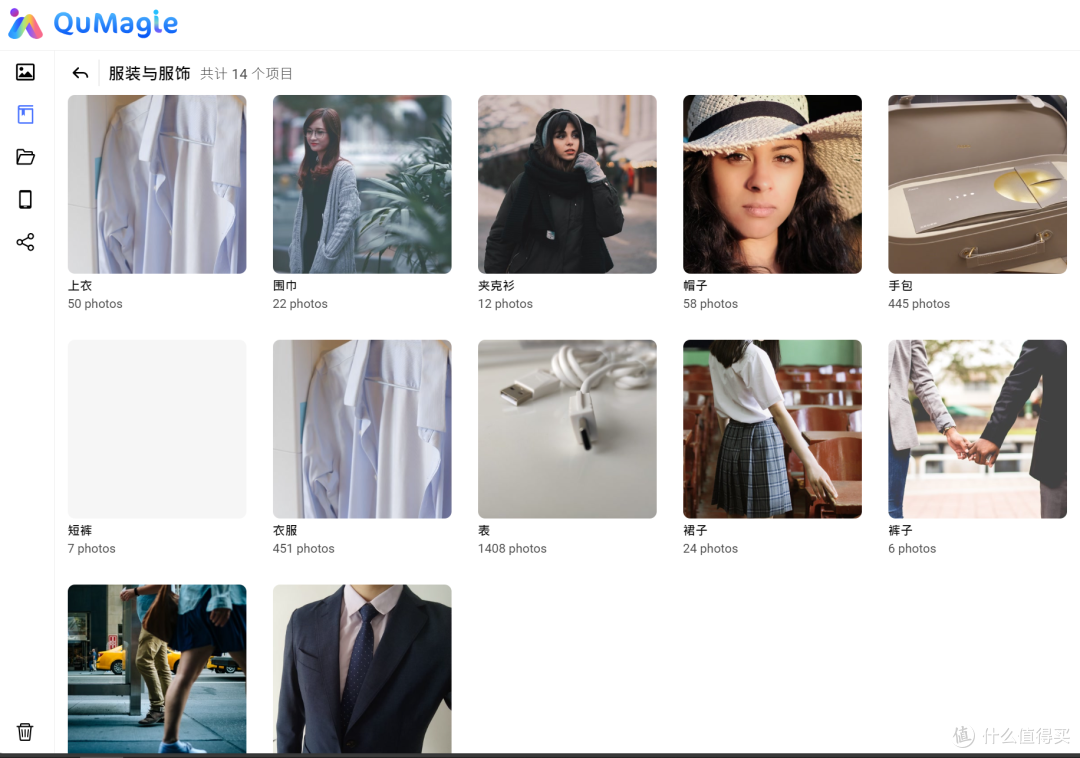Open the 围巾 album thumbnail
Viewport: 1080px width, 758px height.
362,185
